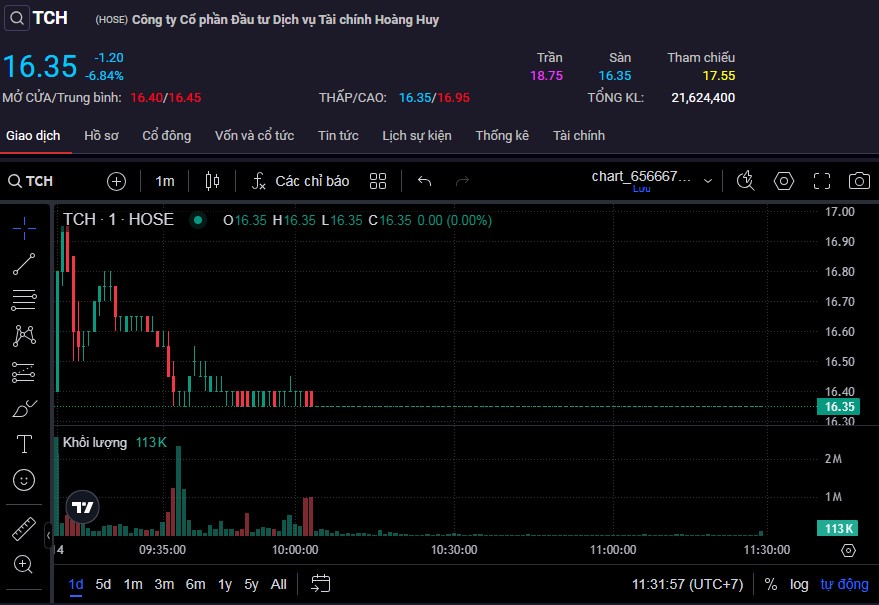This screenshot has width=879, height=605.
Task: Select the ruler measure tool
Action: pyautogui.click(x=24, y=528)
